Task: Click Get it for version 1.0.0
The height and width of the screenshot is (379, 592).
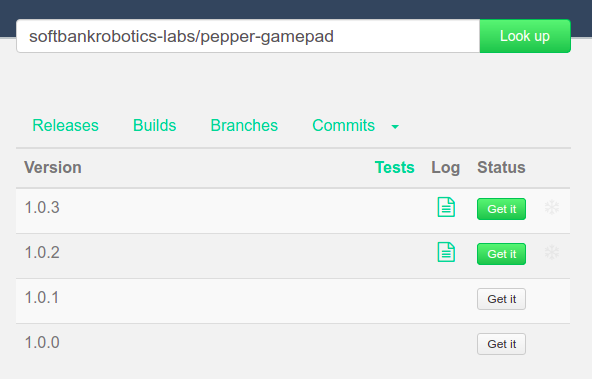Action: 501,344
